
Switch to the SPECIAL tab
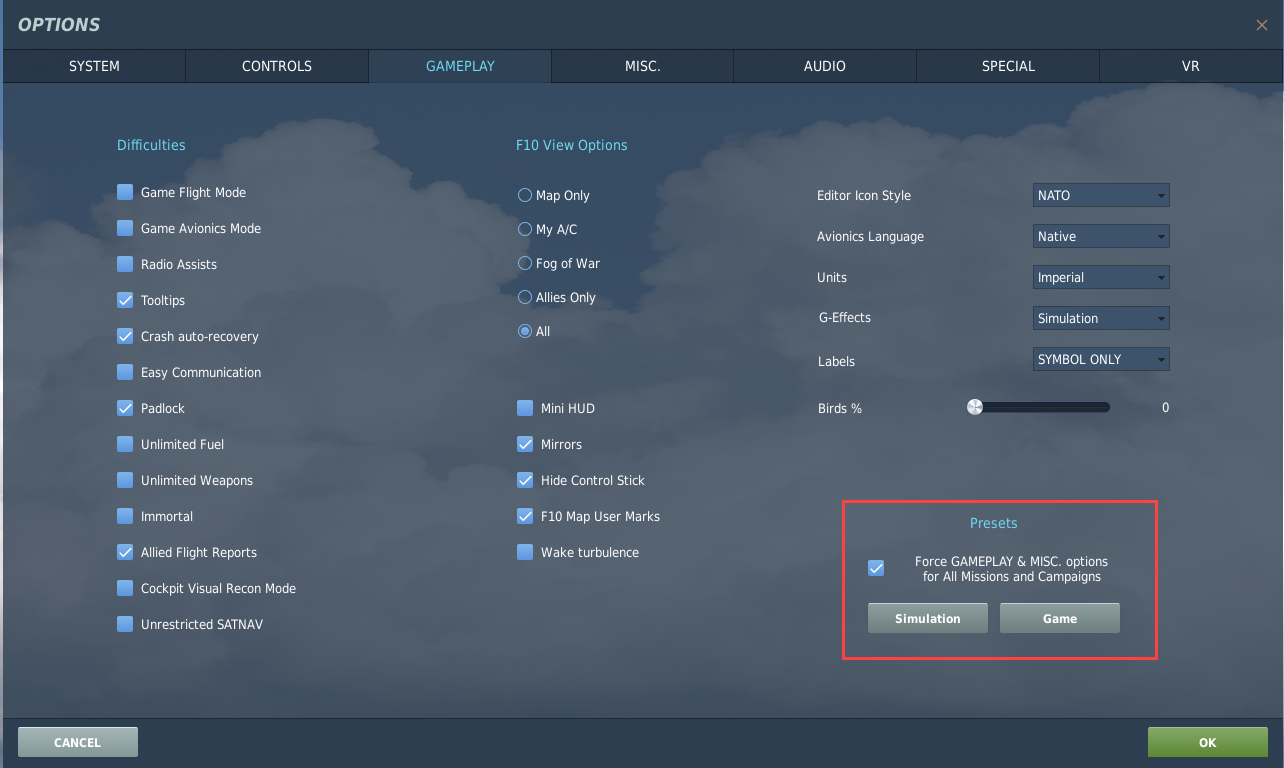tap(1008, 66)
